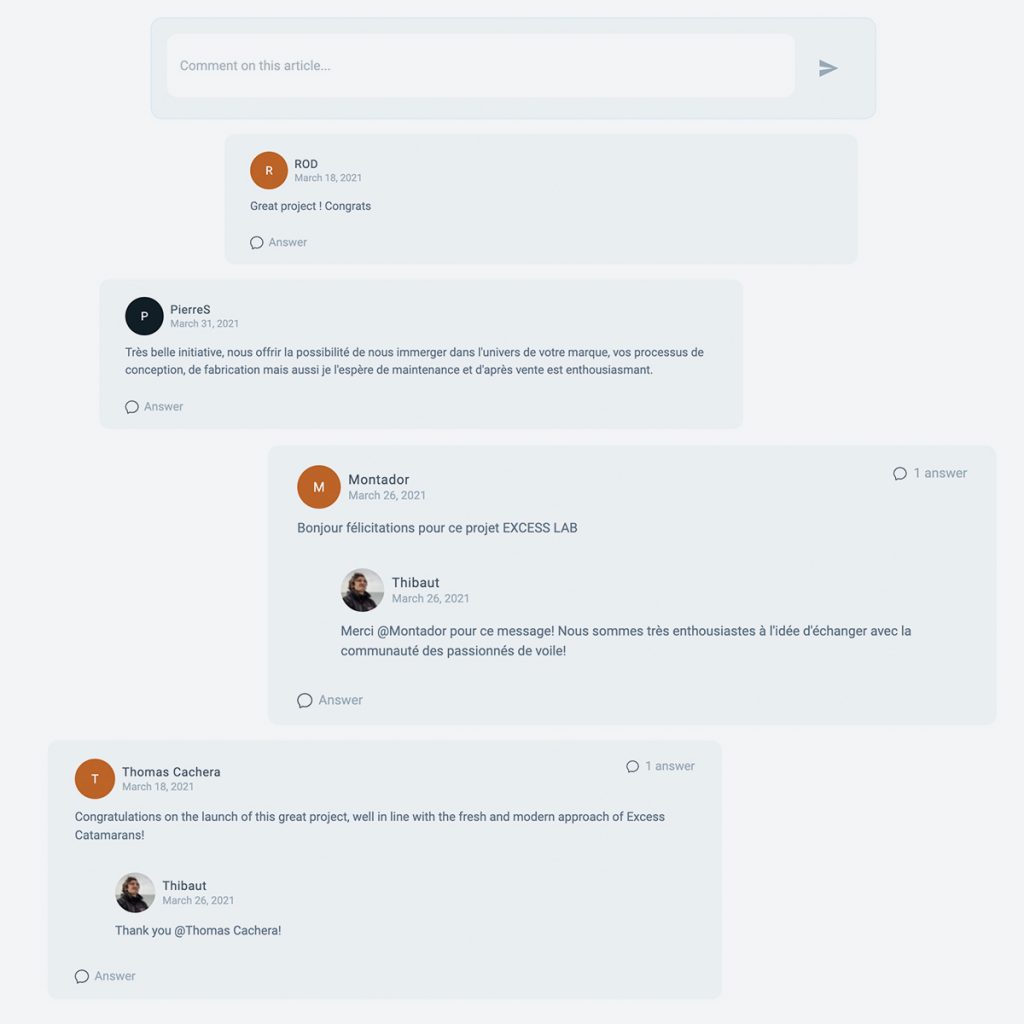This screenshot has height=1024, width=1024.
Task: Open the Montador username link
Action: pos(378,480)
